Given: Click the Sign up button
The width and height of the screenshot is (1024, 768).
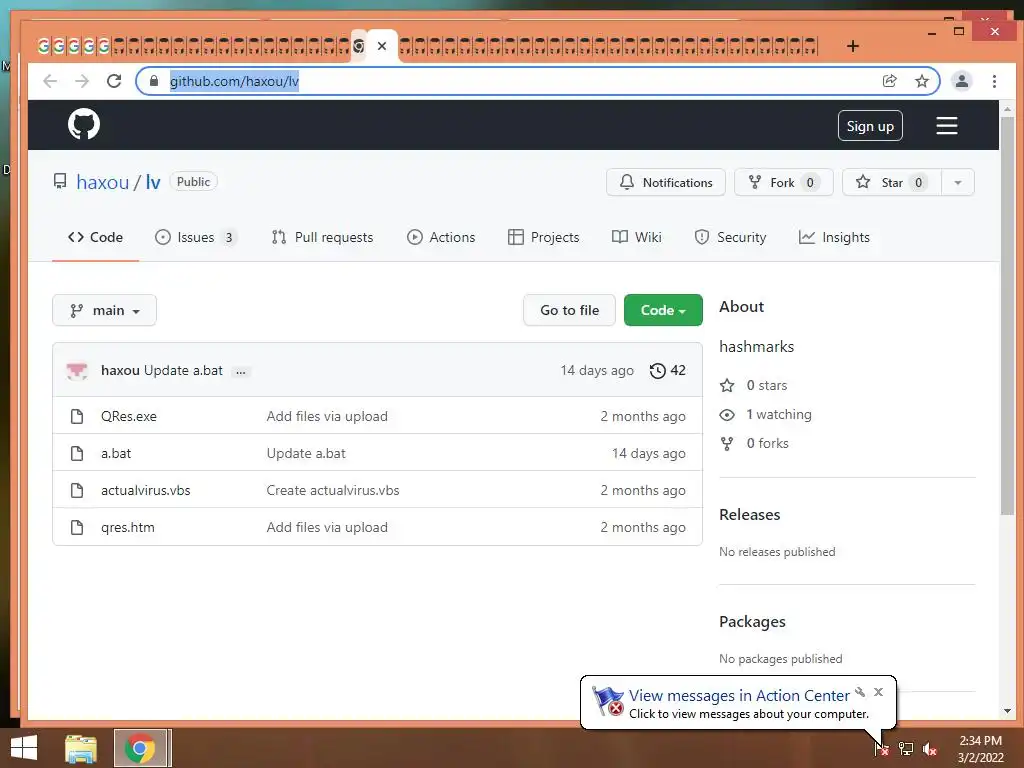Looking at the screenshot, I should [870, 126].
